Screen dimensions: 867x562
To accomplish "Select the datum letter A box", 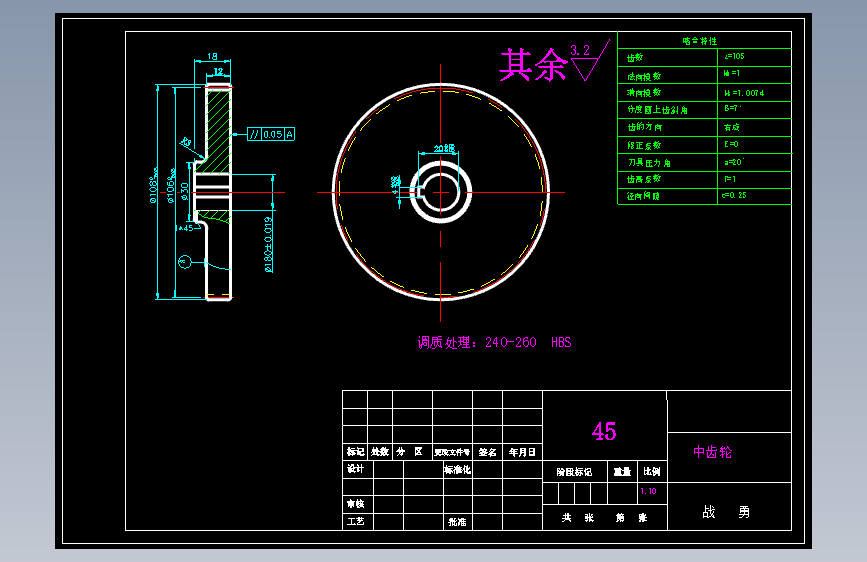I will (290, 134).
